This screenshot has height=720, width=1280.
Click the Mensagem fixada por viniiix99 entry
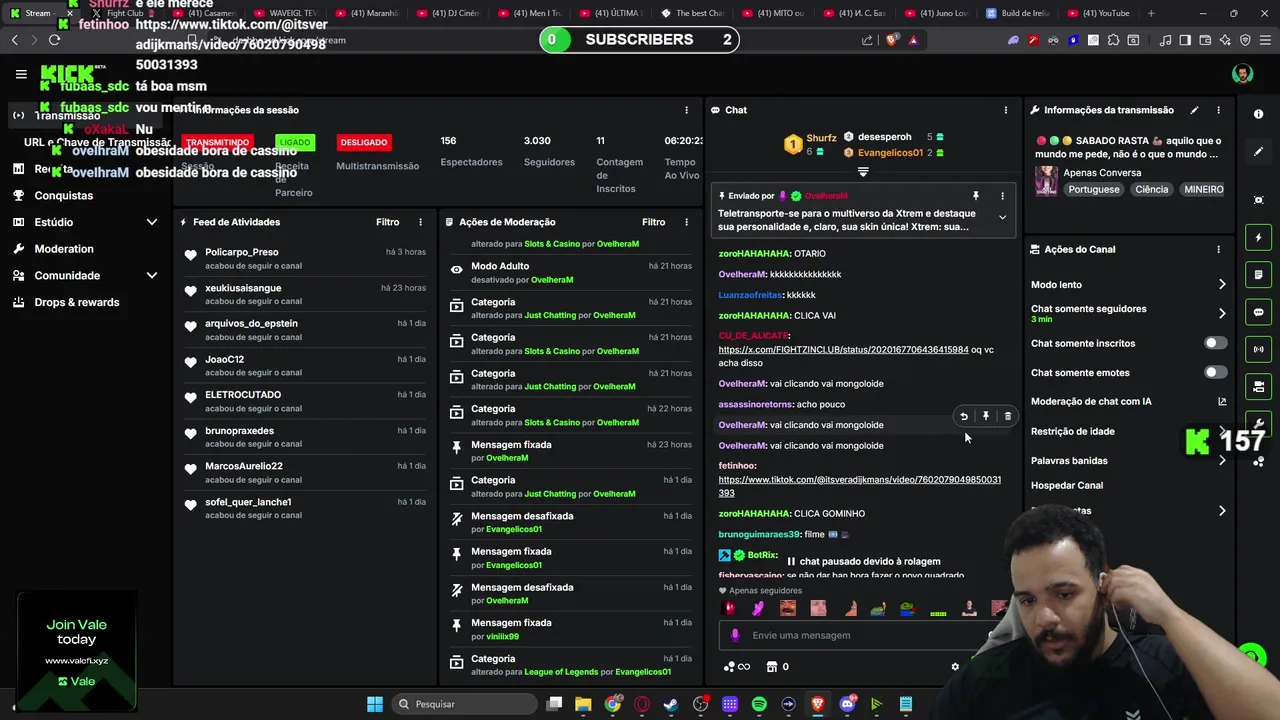point(570,629)
